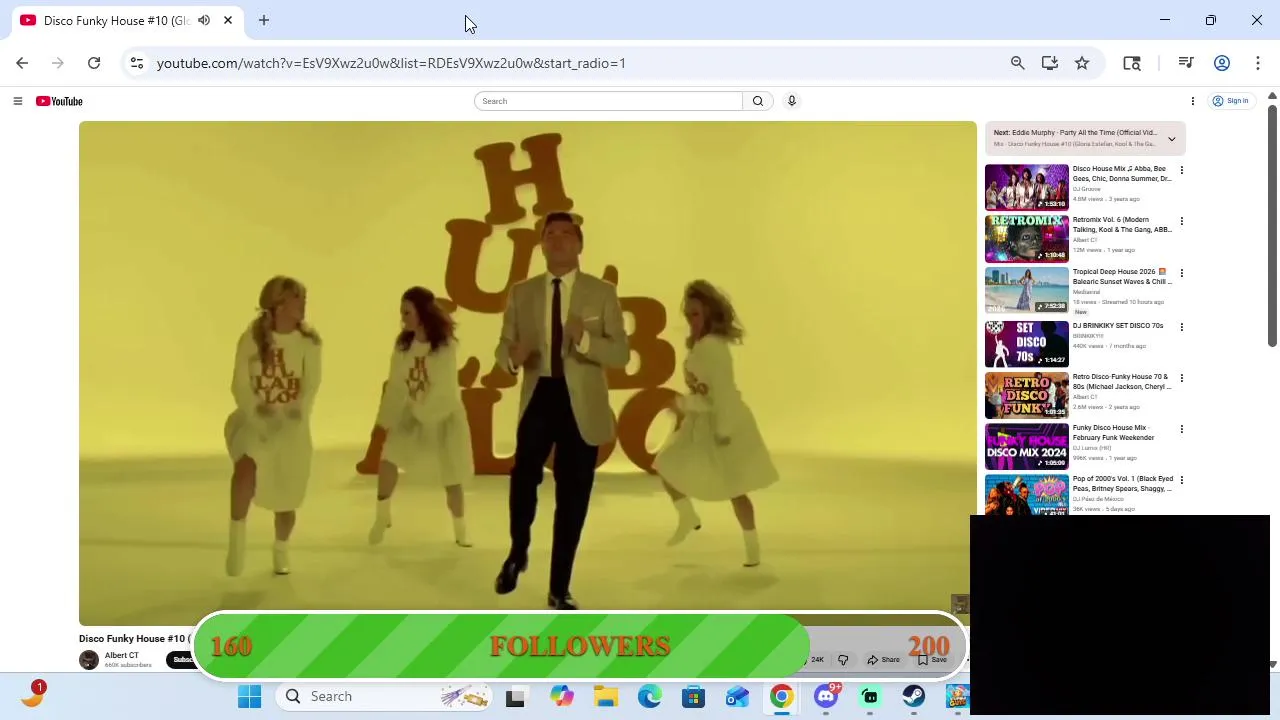
Task: Open options menu for Retromix Vol. 6
Action: click(x=1181, y=221)
